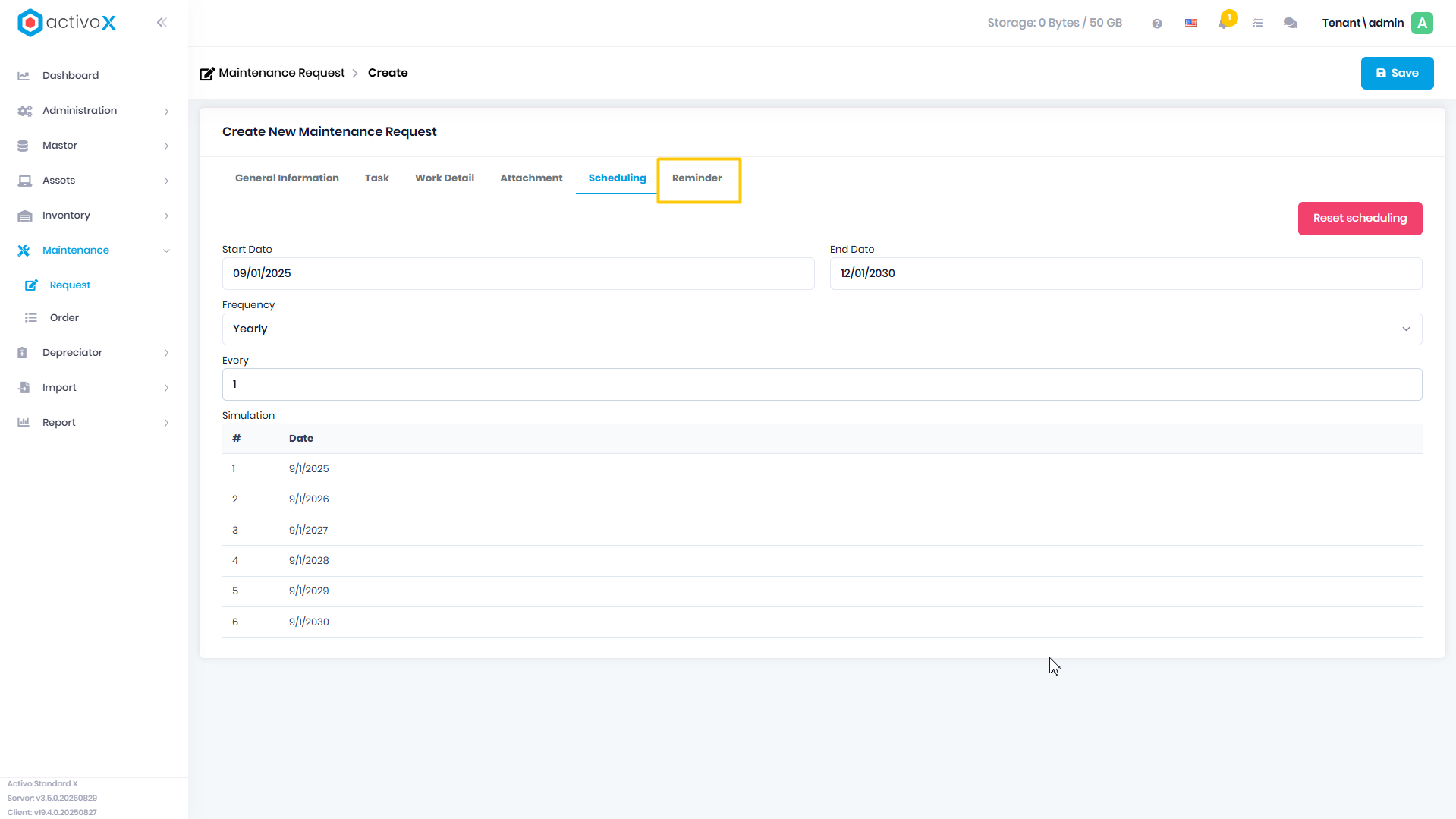Click the Every interval field
Image resolution: width=1456 pixels, height=819 pixels.
[822, 384]
